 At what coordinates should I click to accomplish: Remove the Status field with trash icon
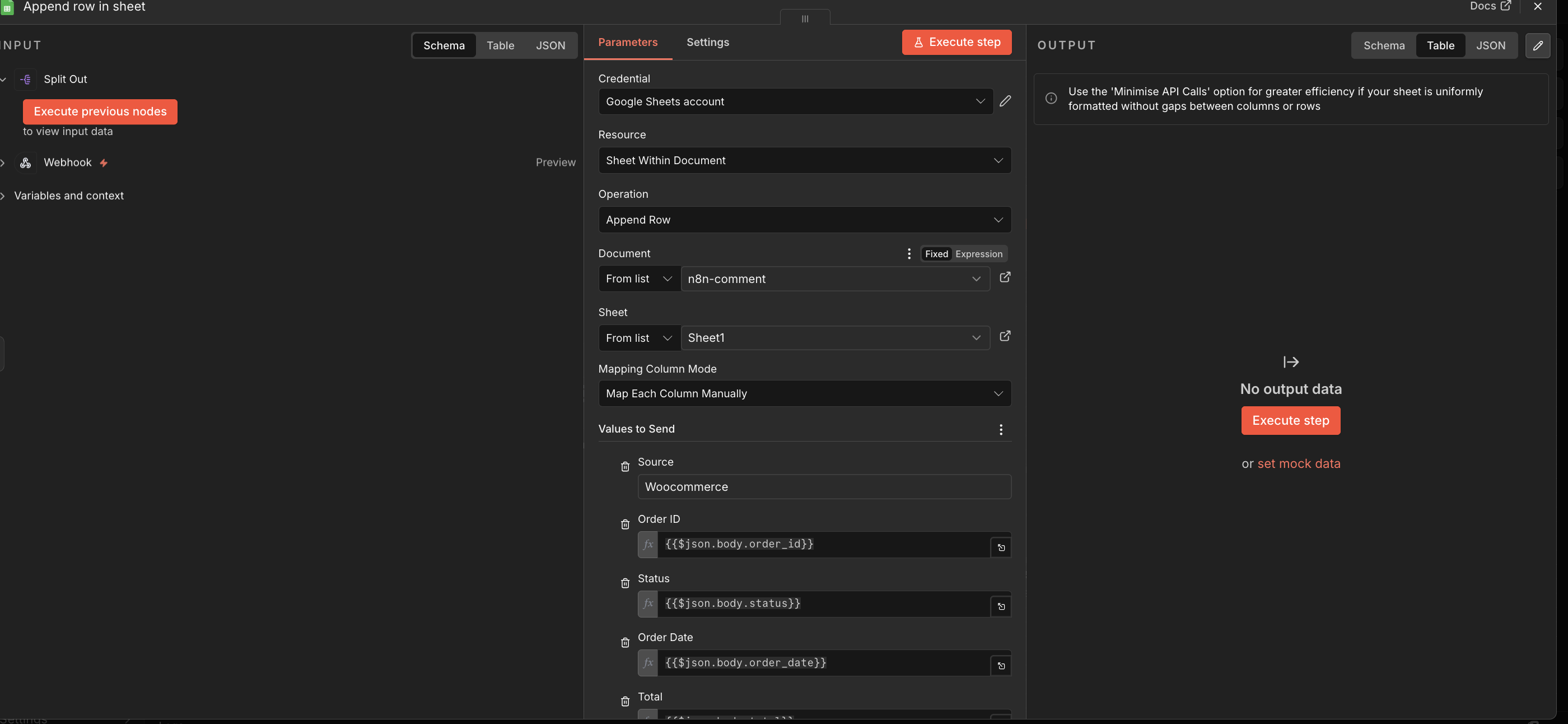tap(624, 583)
